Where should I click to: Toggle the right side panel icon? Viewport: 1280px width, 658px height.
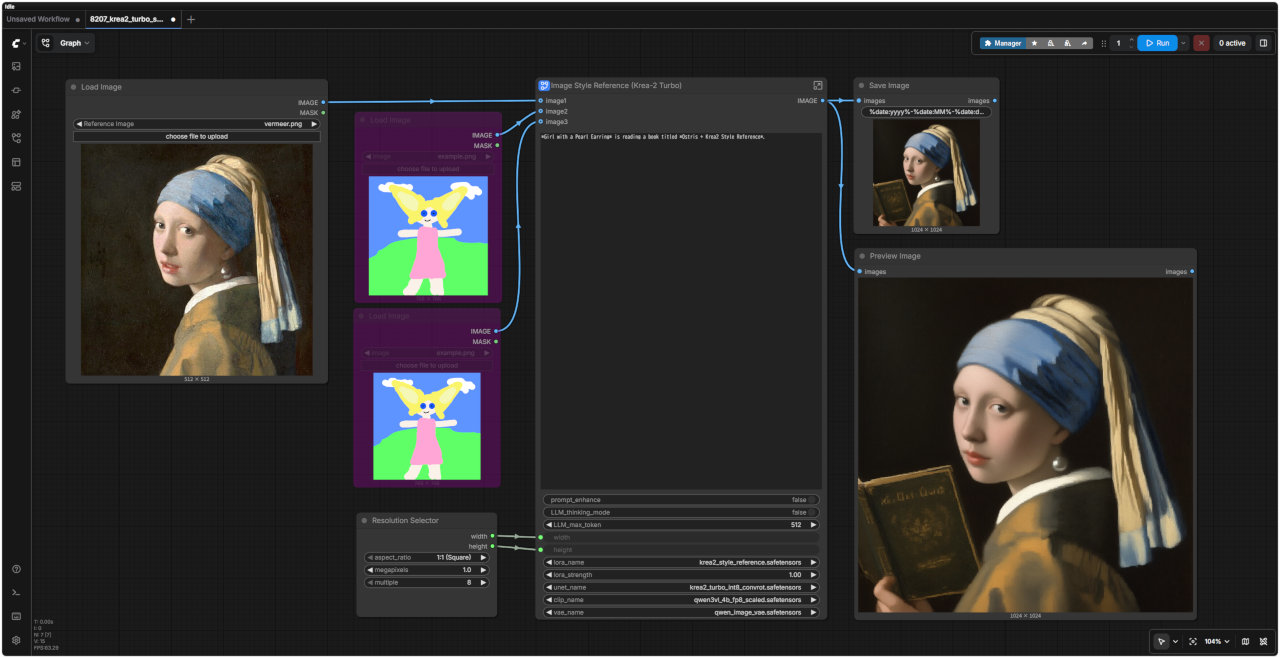click(1263, 43)
